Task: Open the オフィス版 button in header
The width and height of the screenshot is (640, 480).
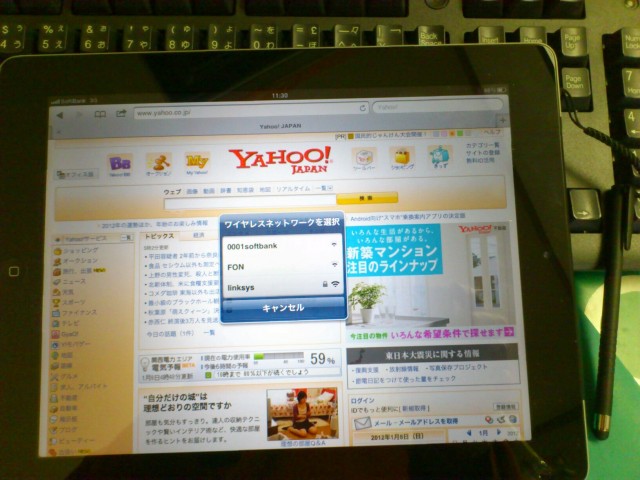Action: pos(76,174)
